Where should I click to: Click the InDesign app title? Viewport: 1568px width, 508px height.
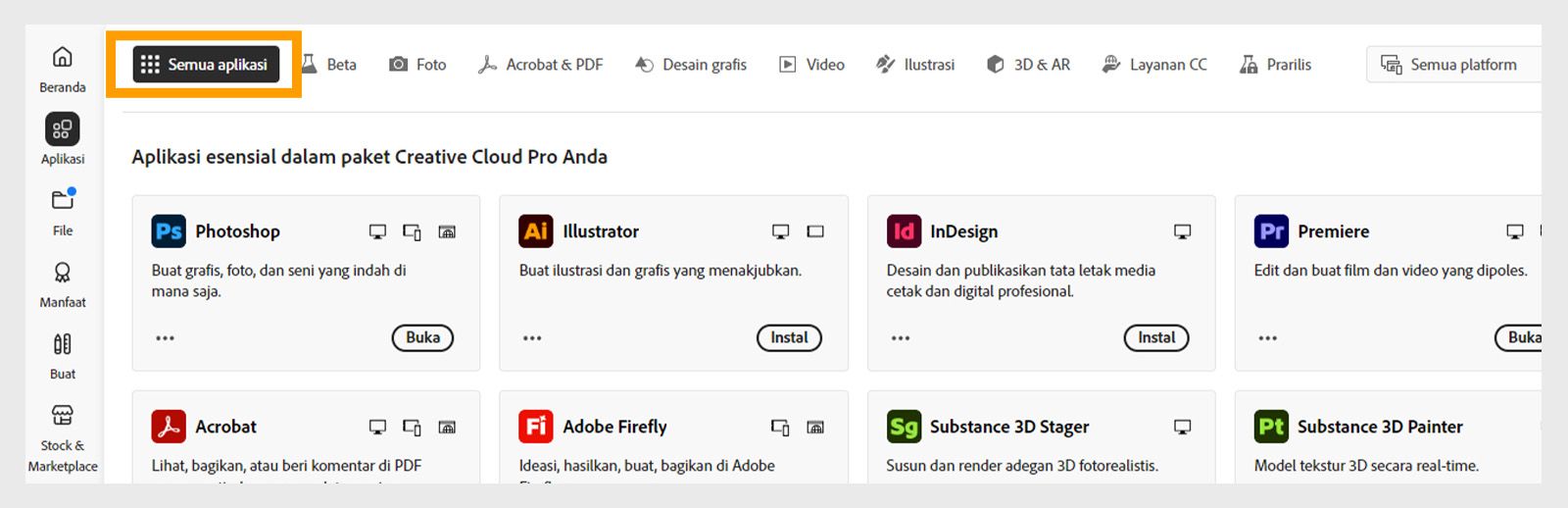pyautogui.click(x=964, y=231)
